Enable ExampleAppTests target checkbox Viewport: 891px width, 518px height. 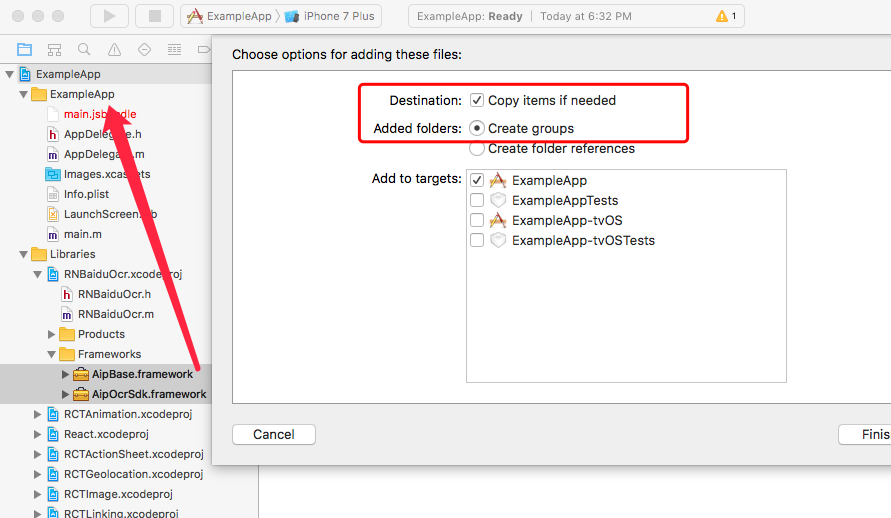[x=477, y=200]
